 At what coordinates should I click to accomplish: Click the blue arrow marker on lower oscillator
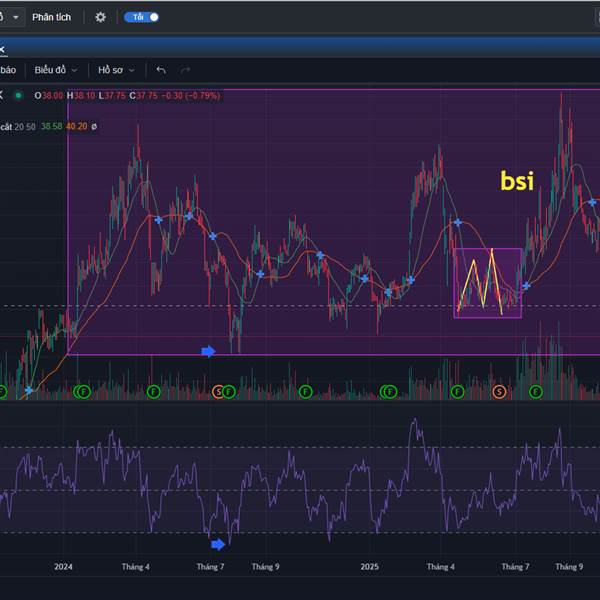coord(218,543)
